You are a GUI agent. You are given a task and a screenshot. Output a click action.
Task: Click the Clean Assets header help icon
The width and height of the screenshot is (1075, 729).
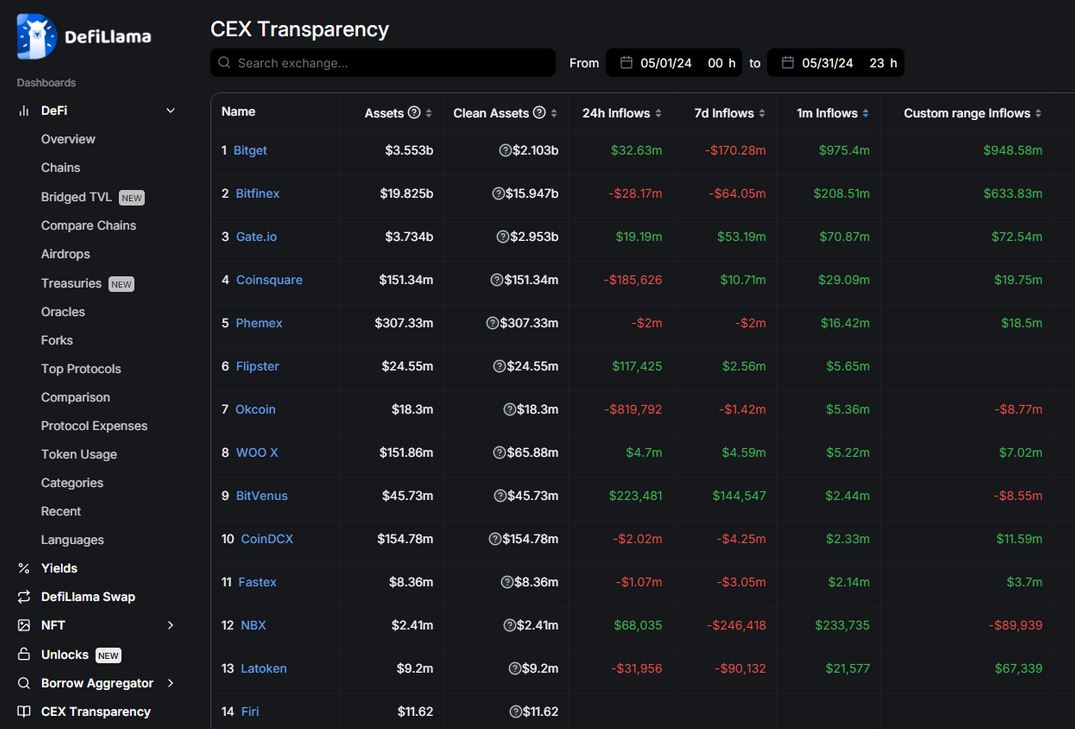(x=540, y=112)
